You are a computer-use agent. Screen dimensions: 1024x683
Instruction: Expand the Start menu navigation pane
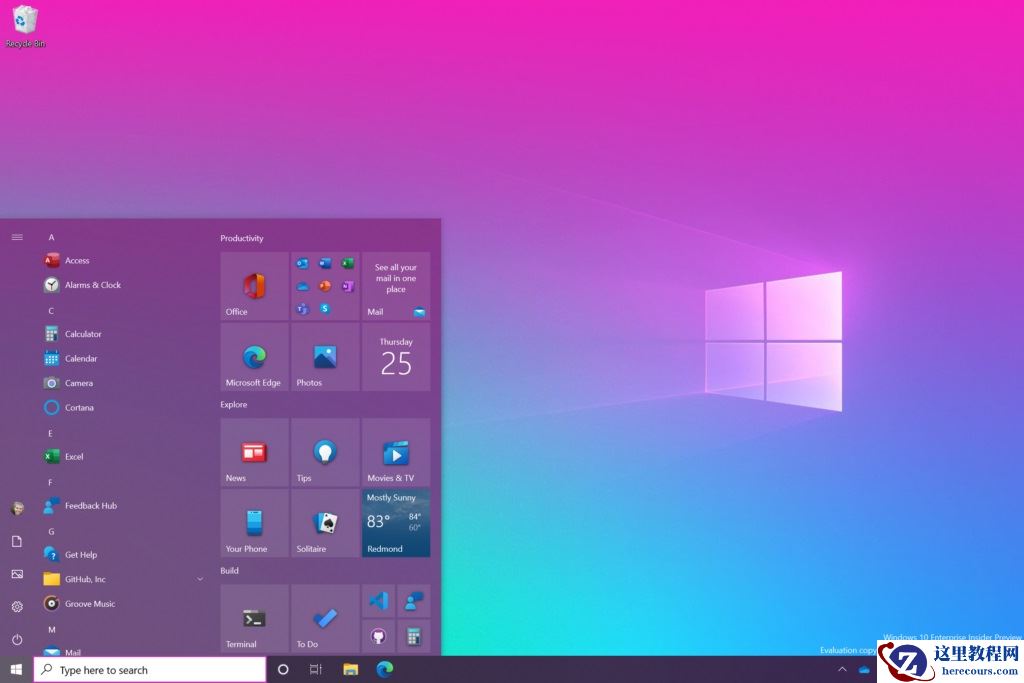tap(17, 237)
